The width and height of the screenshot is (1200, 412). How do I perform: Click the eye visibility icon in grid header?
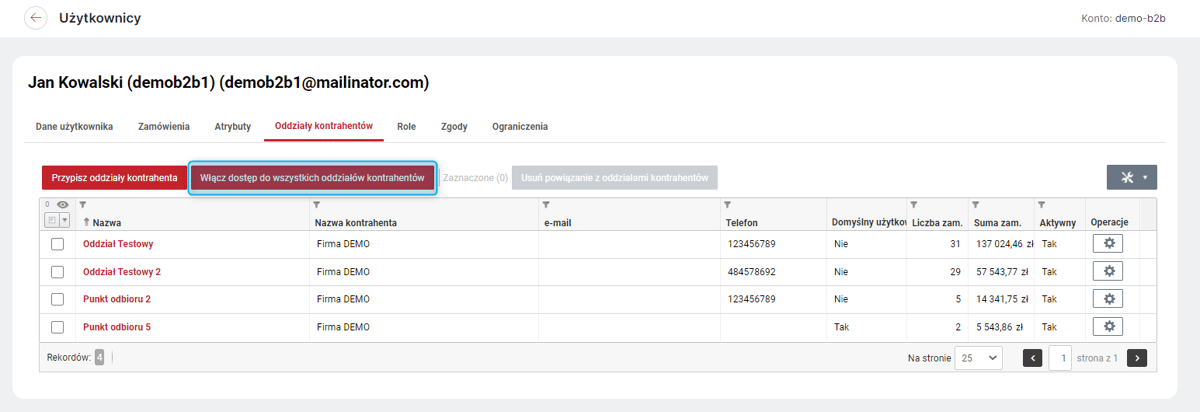(x=62, y=205)
